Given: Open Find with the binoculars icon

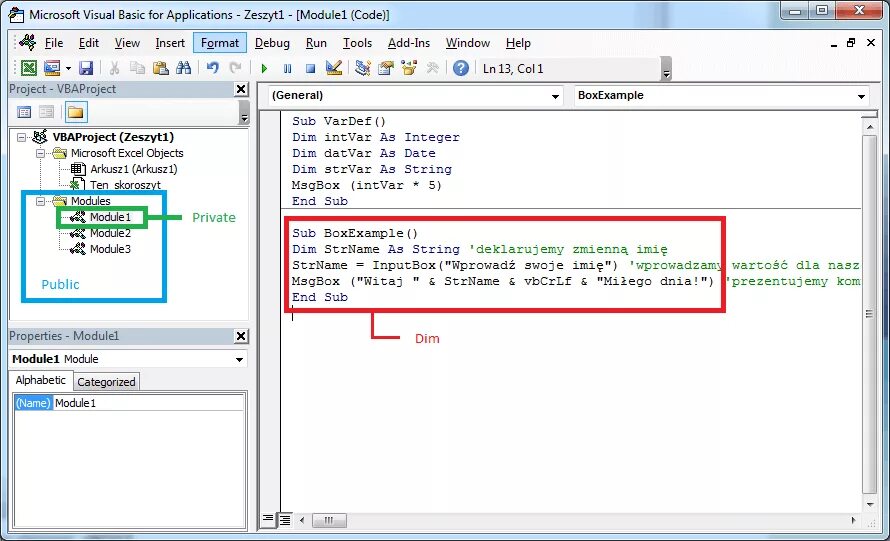Looking at the screenshot, I should tap(183, 68).
